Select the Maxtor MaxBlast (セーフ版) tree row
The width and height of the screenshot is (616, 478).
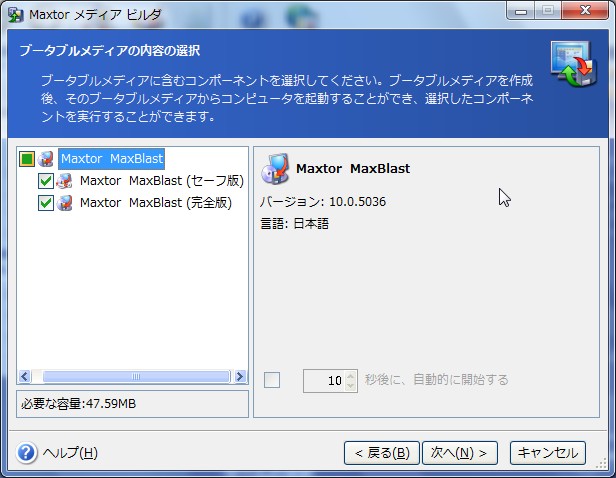[x=162, y=181]
